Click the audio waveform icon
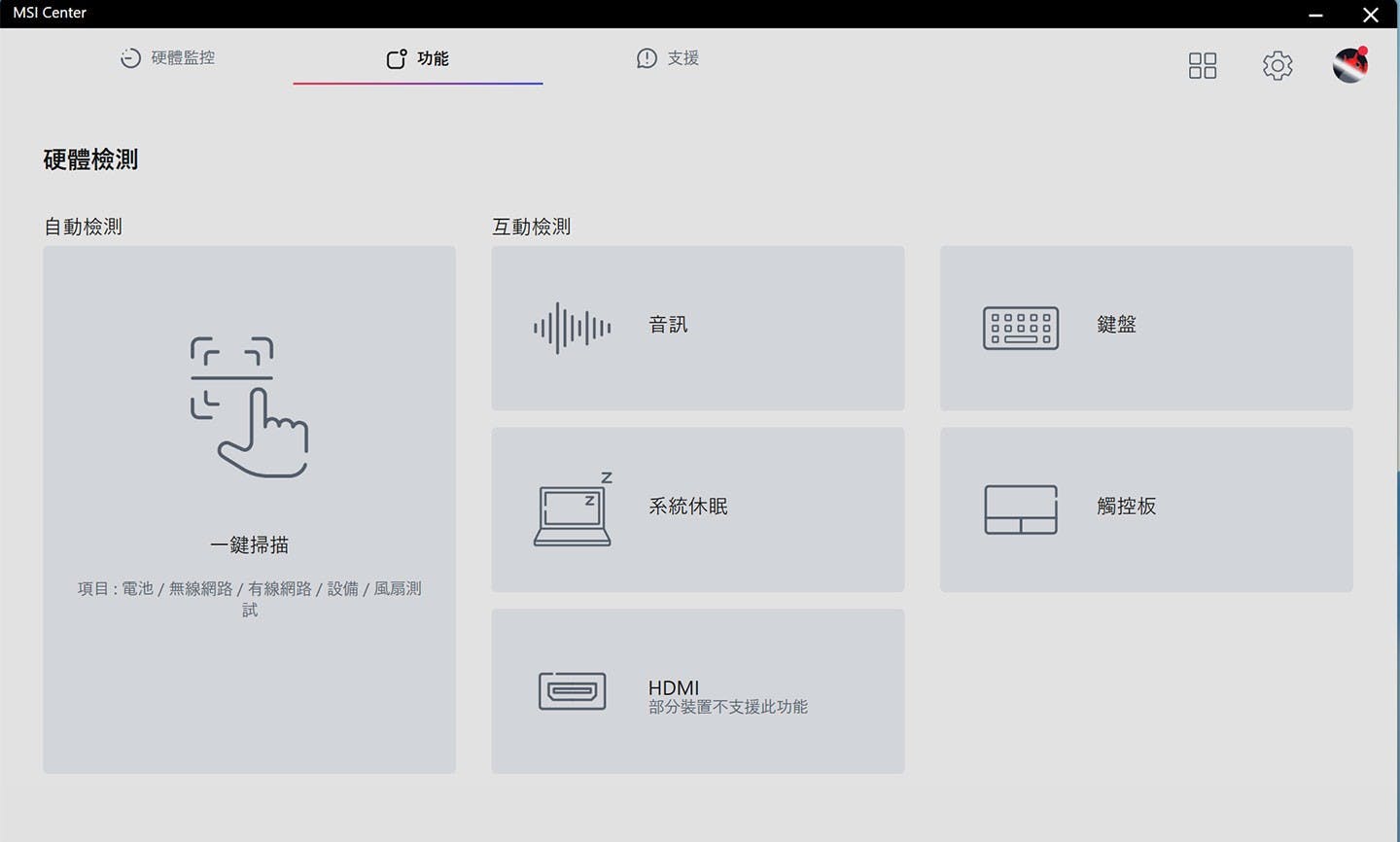This screenshot has width=1400, height=842. point(572,328)
